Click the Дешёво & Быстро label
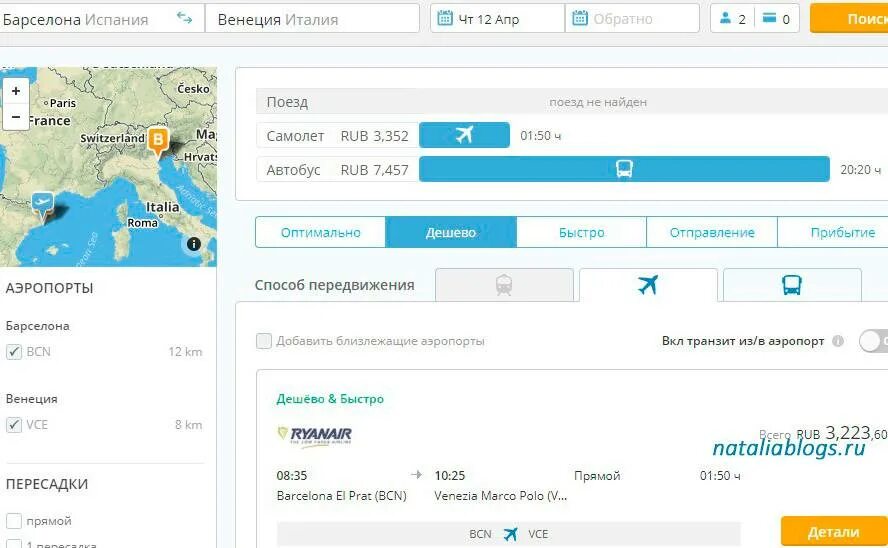The image size is (888, 548). click(x=330, y=399)
